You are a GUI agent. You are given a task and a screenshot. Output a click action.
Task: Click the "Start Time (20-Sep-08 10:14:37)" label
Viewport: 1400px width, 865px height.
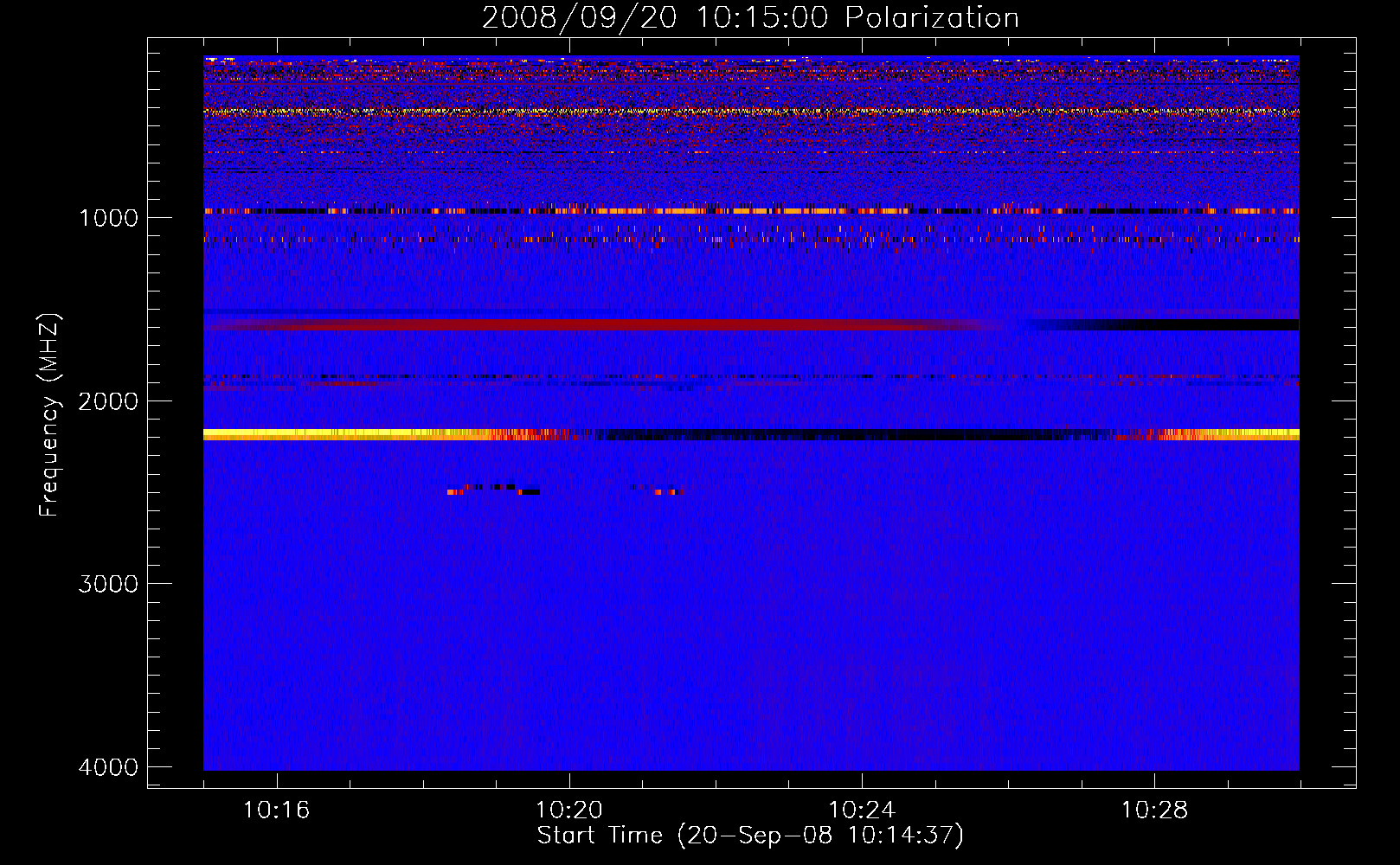pyautogui.click(x=750, y=836)
